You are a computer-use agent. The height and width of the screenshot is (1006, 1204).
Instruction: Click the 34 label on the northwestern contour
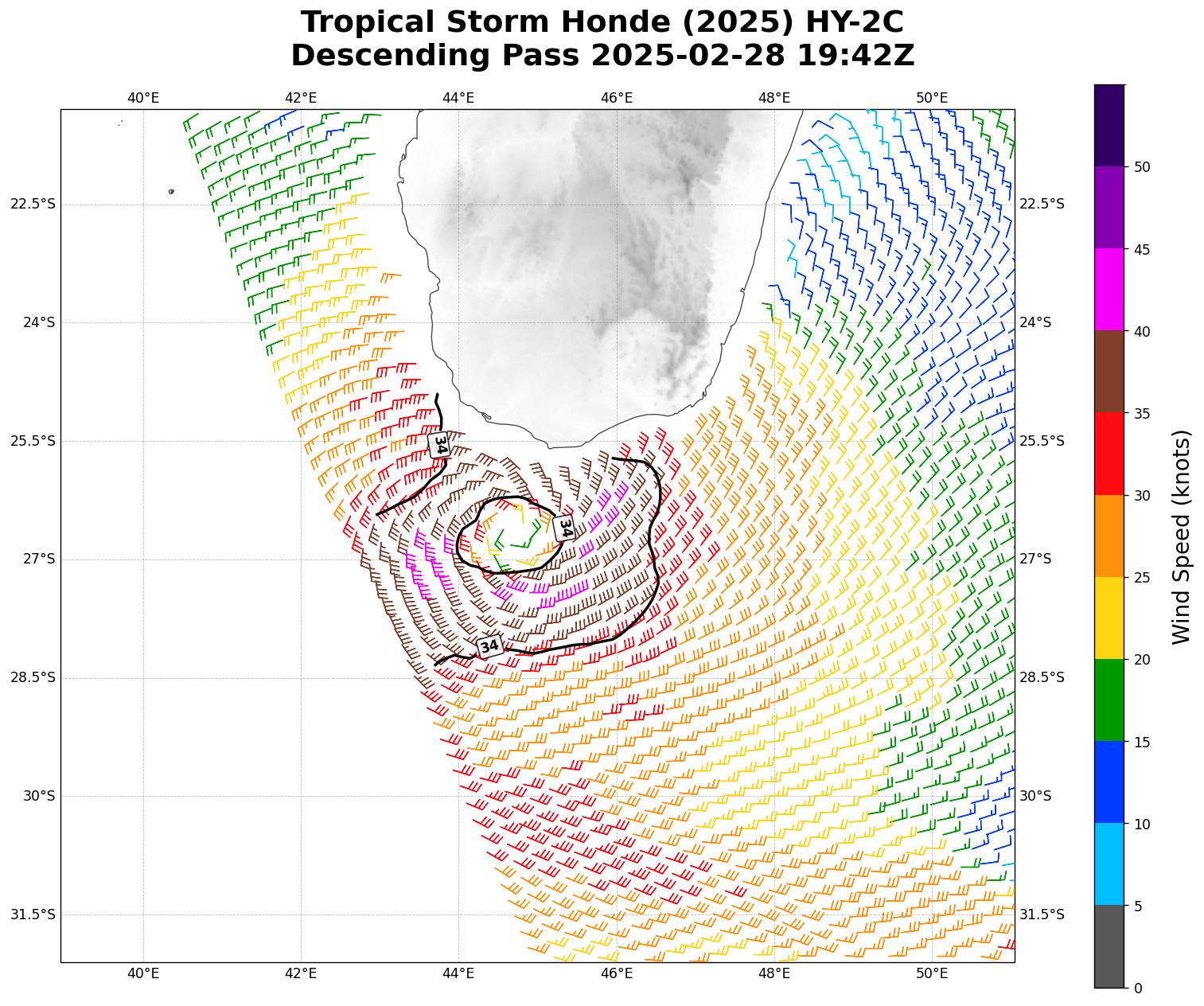(x=439, y=444)
